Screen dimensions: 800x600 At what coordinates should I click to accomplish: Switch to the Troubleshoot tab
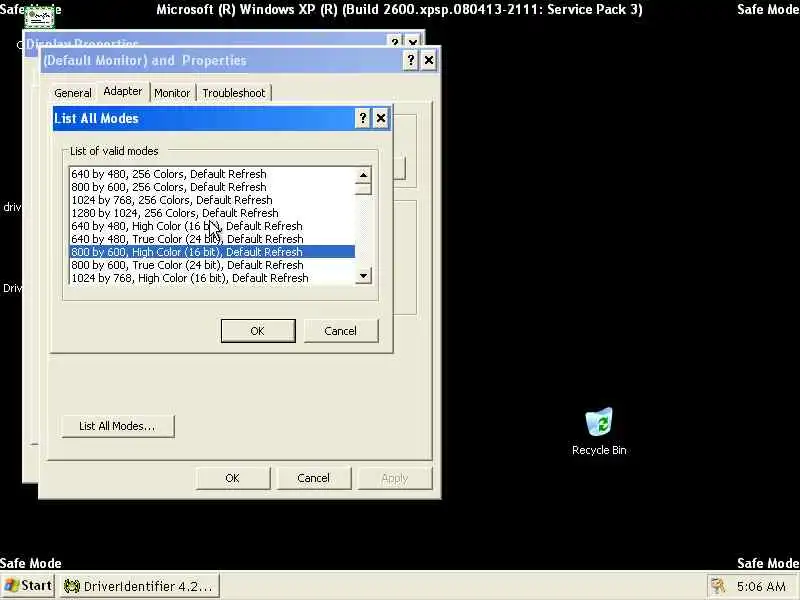(x=234, y=93)
